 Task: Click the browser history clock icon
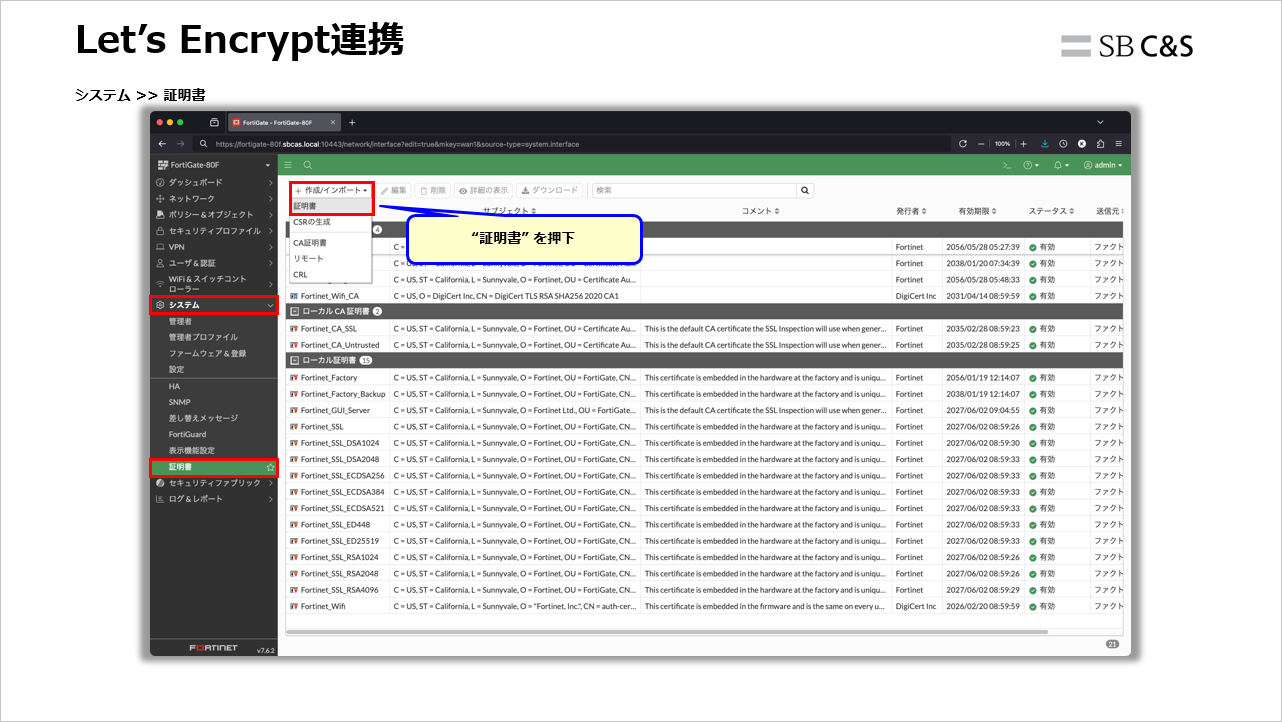click(1063, 144)
